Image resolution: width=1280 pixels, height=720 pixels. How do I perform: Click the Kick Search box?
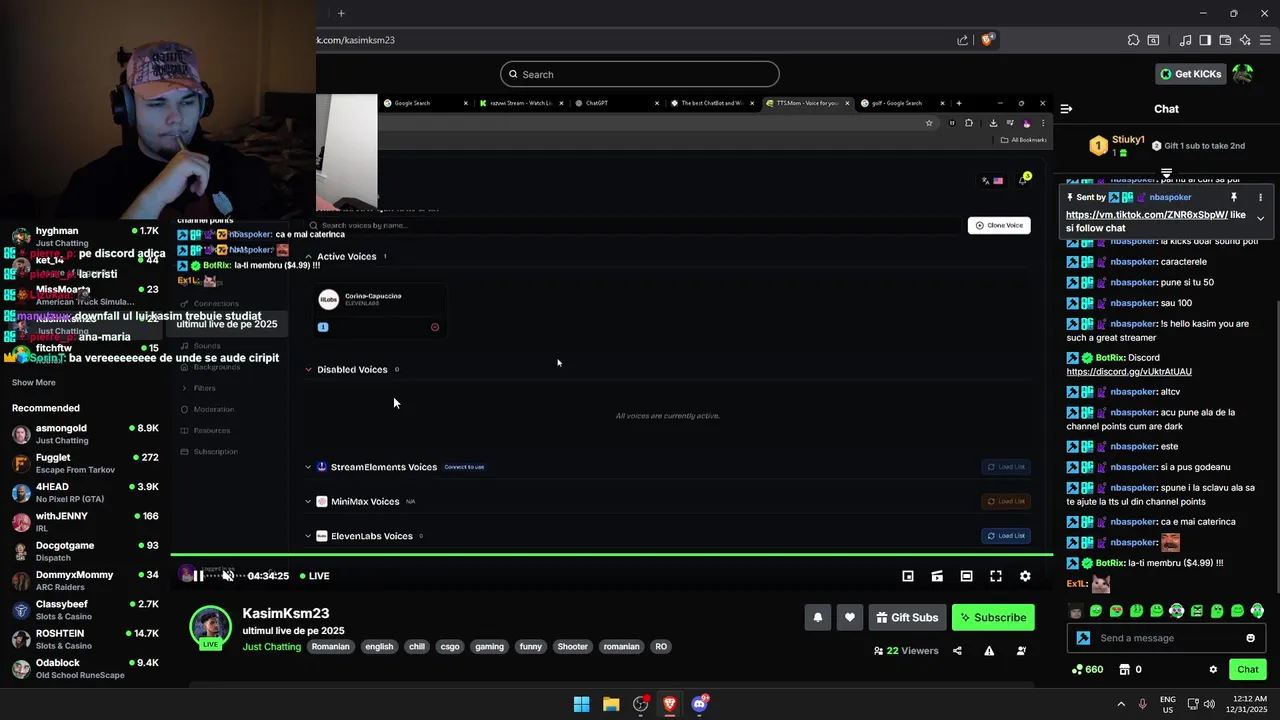pos(640,74)
